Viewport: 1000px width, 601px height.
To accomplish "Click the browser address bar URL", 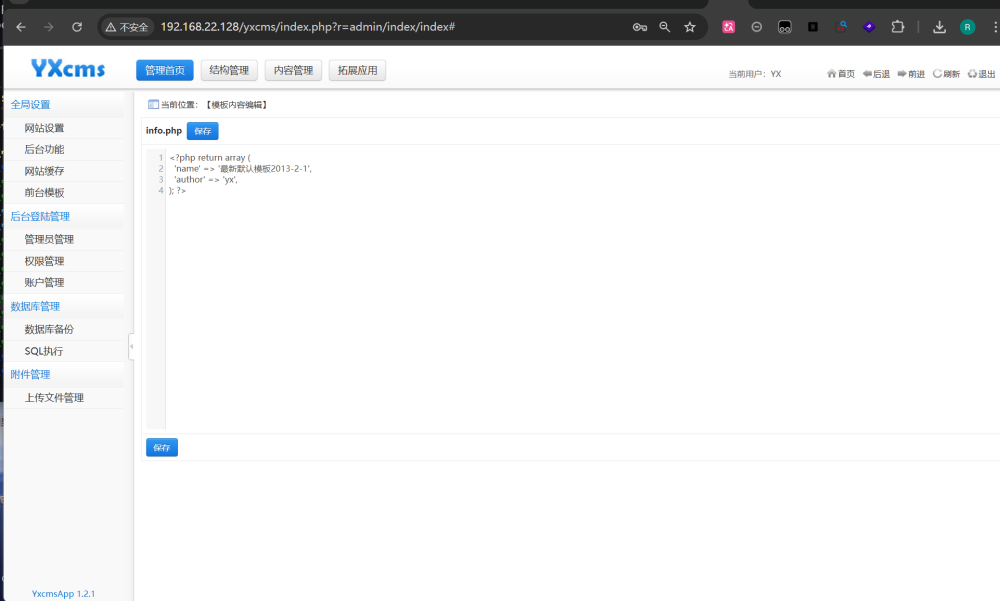I will [x=308, y=27].
